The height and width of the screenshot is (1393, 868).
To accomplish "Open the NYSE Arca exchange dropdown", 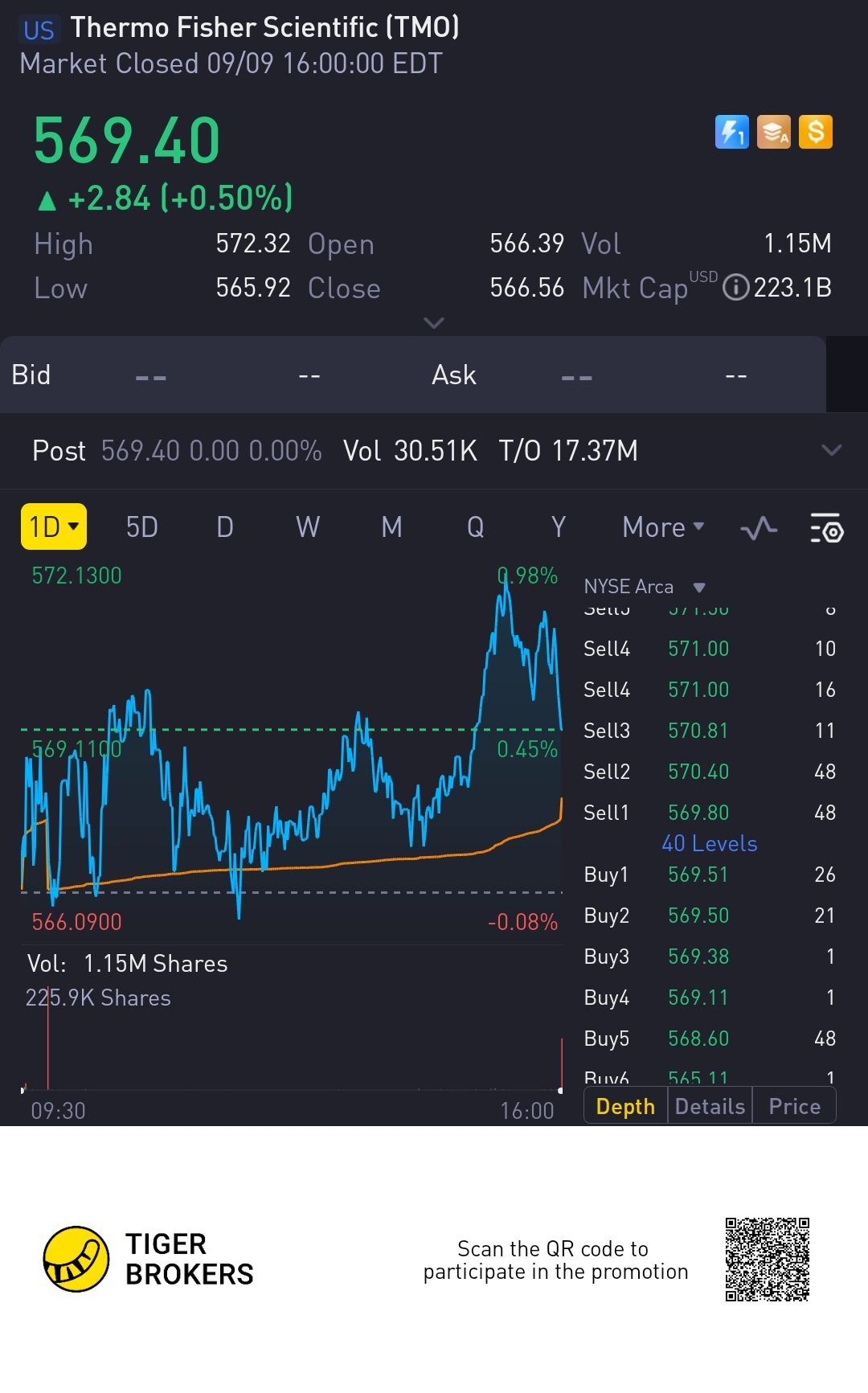I will [x=645, y=587].
